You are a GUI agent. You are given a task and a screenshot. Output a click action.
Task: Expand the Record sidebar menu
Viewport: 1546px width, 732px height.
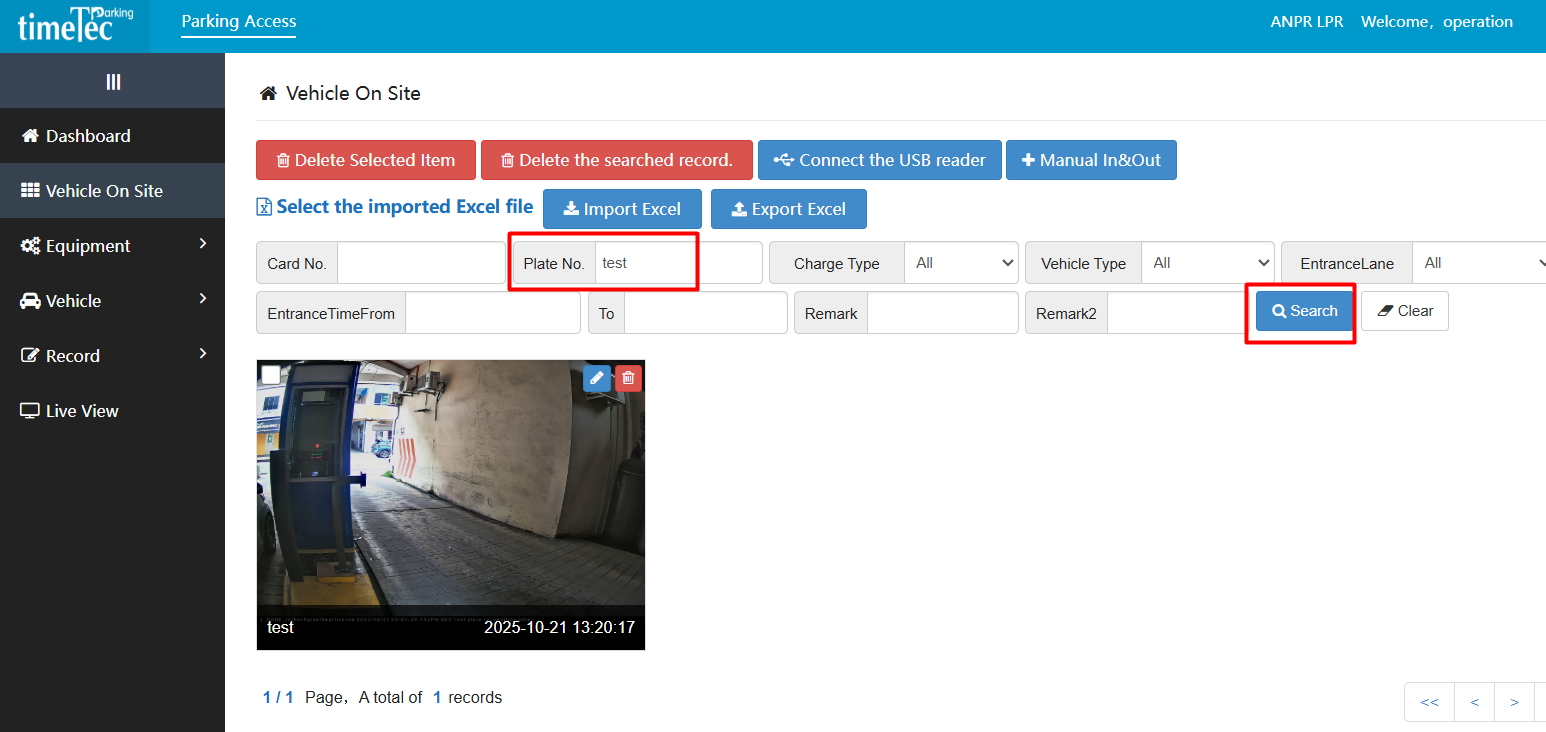(x=112, y=356)
